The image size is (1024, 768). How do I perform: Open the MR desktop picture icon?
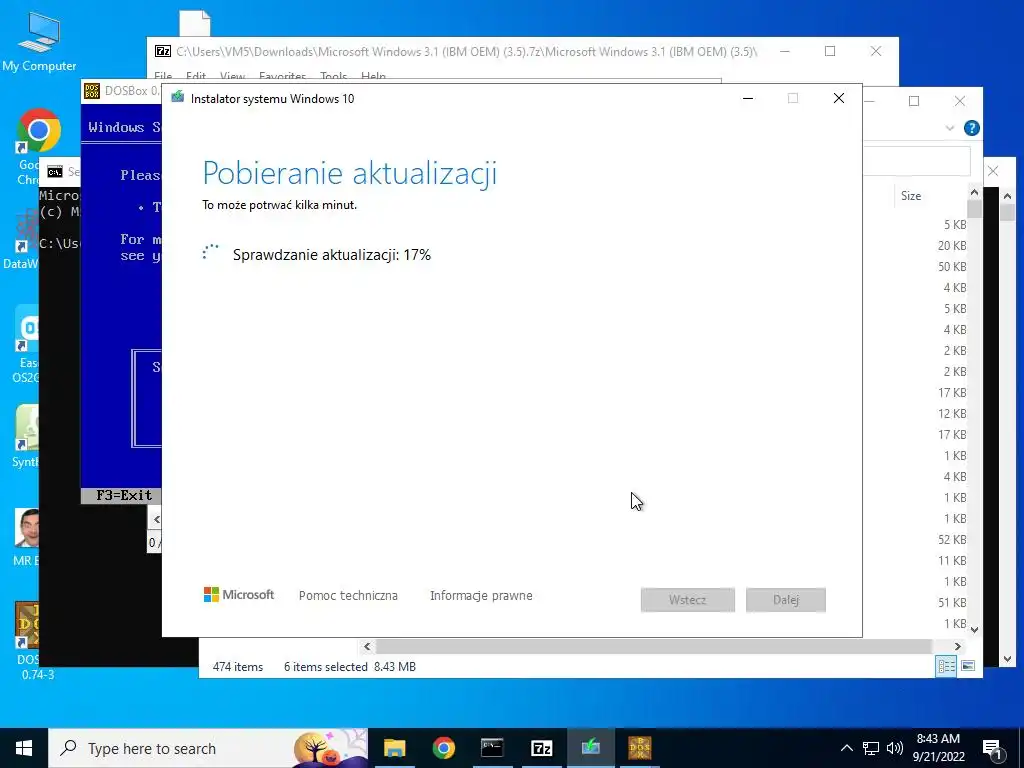coord(26,537)
